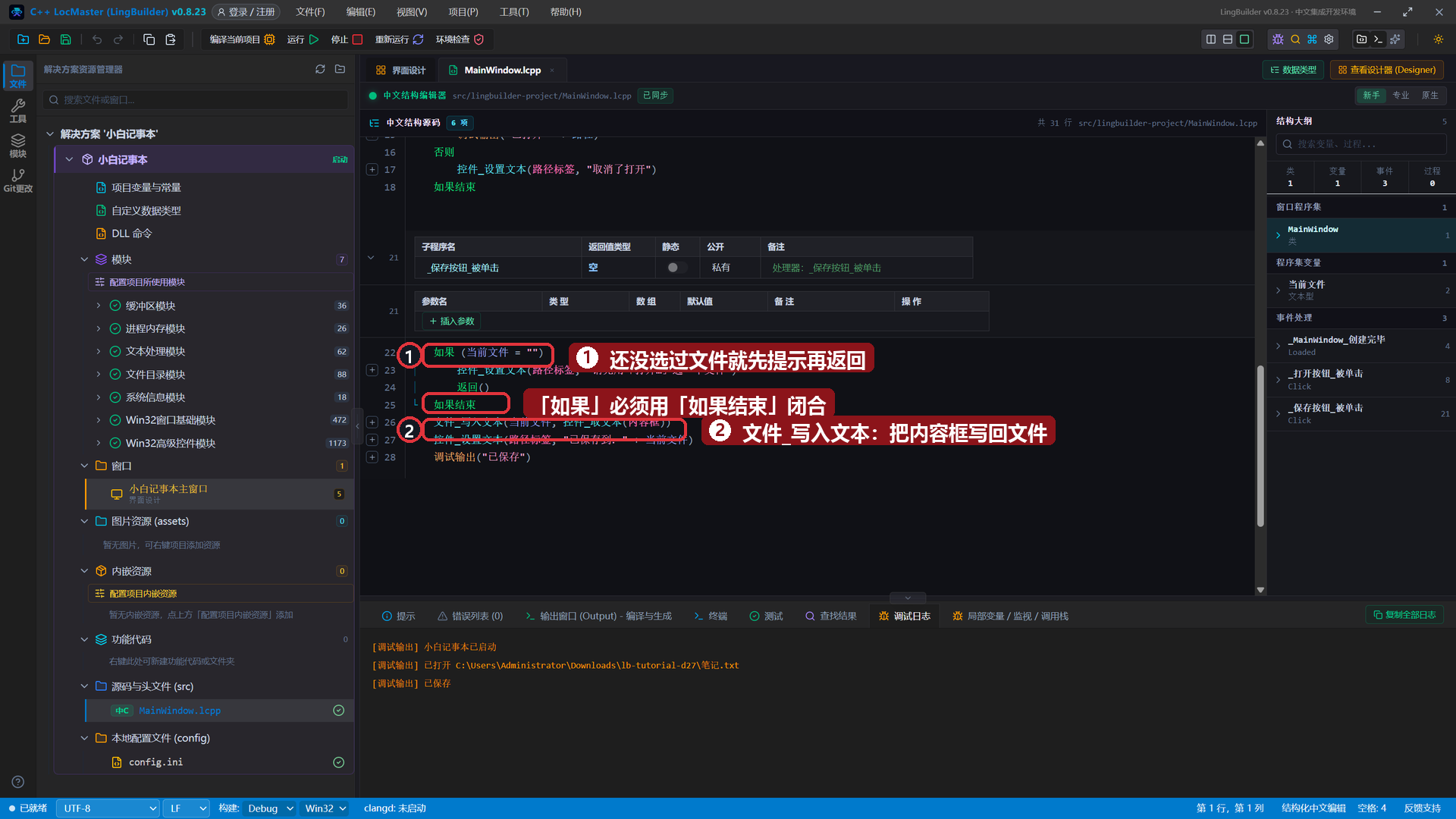The height and width of the screenshot is (819, 1456).
Task: Collapse the 窗口 folder
Action: (84, 466)
